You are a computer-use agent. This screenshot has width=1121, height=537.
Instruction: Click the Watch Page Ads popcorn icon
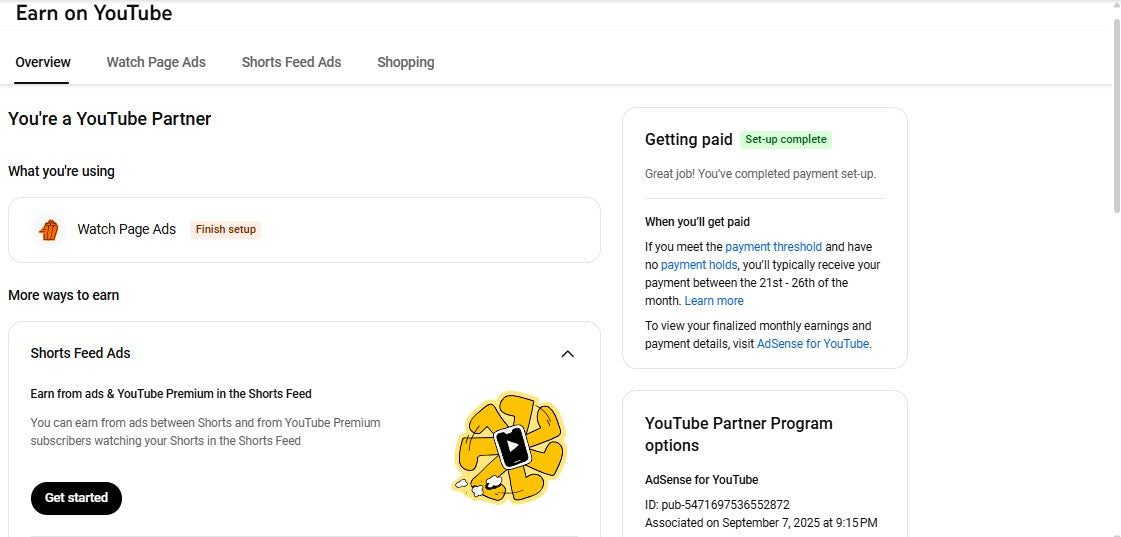tap(49, 230)
